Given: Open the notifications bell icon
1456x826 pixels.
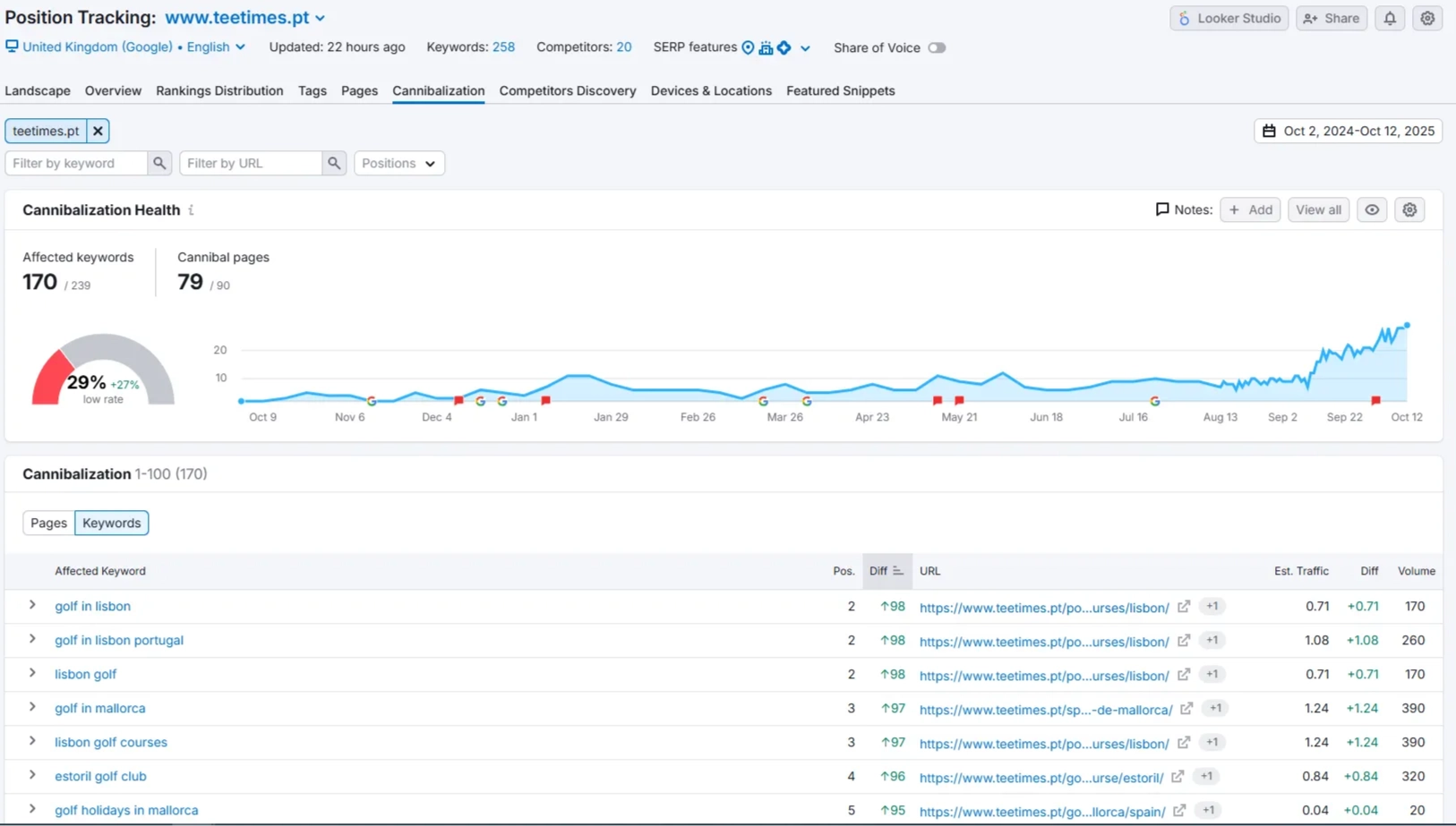Looking at the screenshot, I should [1389, 18].
